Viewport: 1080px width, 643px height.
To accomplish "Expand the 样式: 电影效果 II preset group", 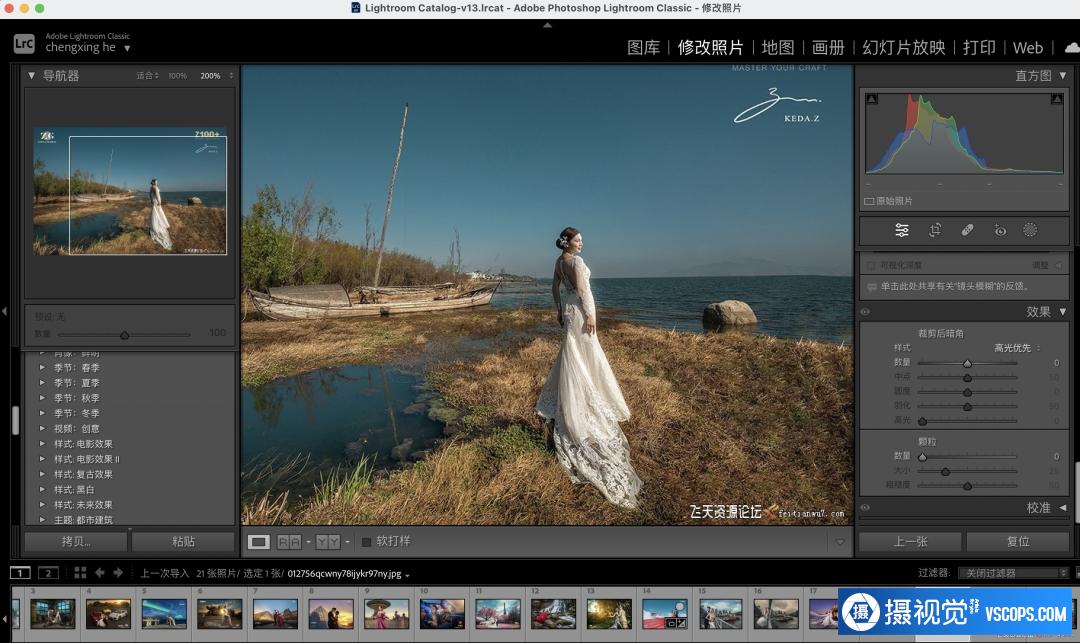I will tap(42, 459).
